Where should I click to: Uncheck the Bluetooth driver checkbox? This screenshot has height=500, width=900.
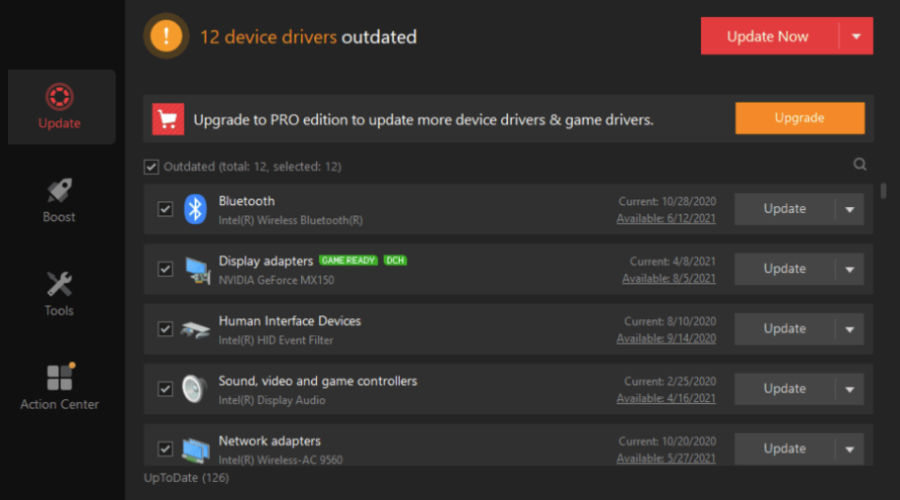pyautogui.click(x=165, y=209)
